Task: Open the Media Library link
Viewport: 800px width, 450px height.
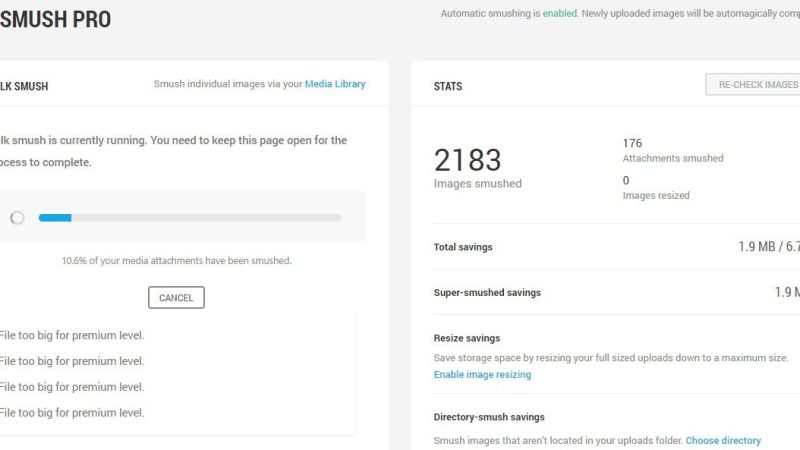Action: point(335,84)
